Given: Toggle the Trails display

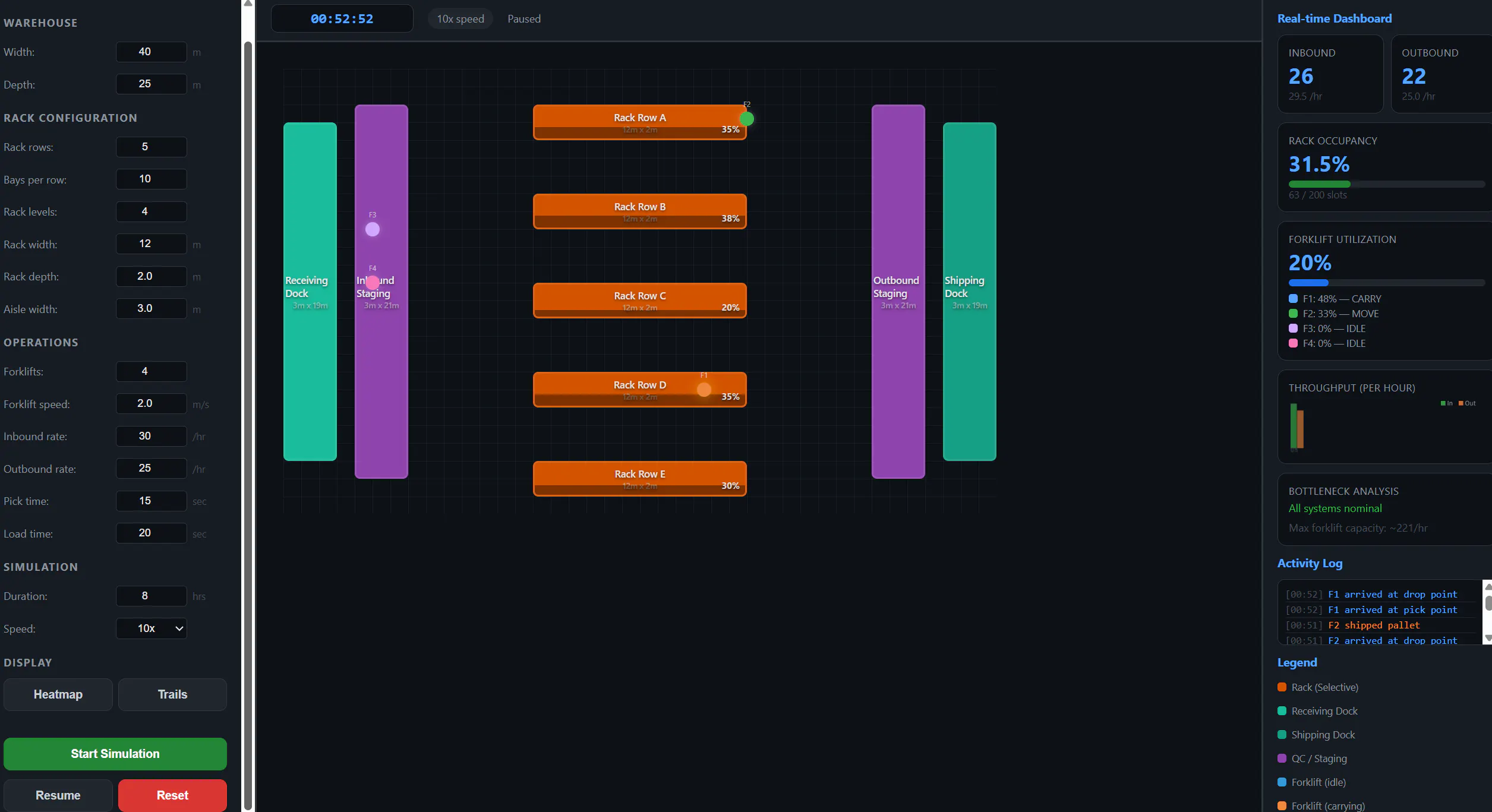Looking at the screenshot, I should coord(172,694).
